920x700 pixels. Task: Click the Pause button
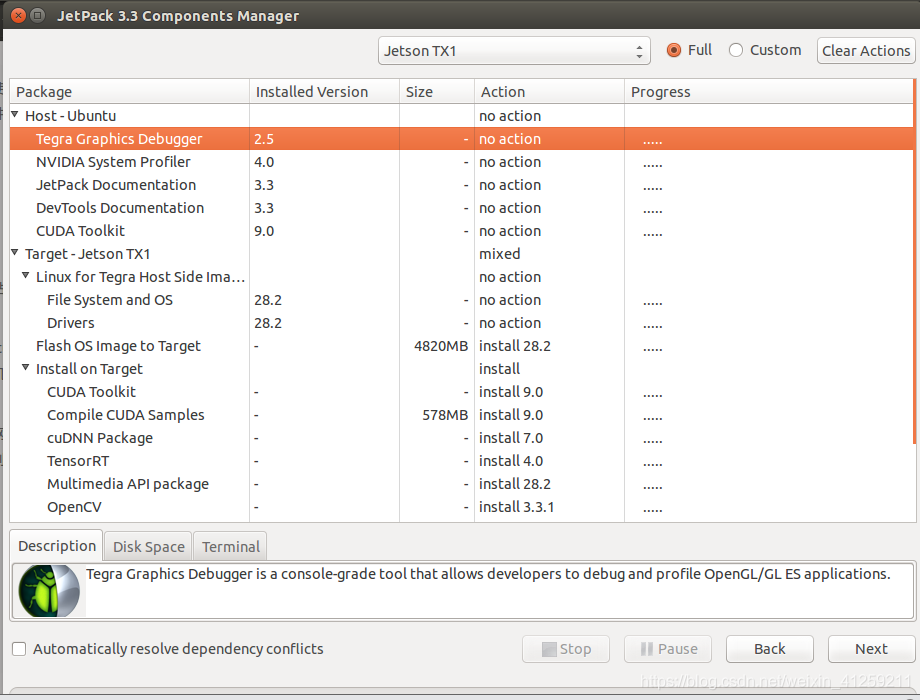click(668, 649)
